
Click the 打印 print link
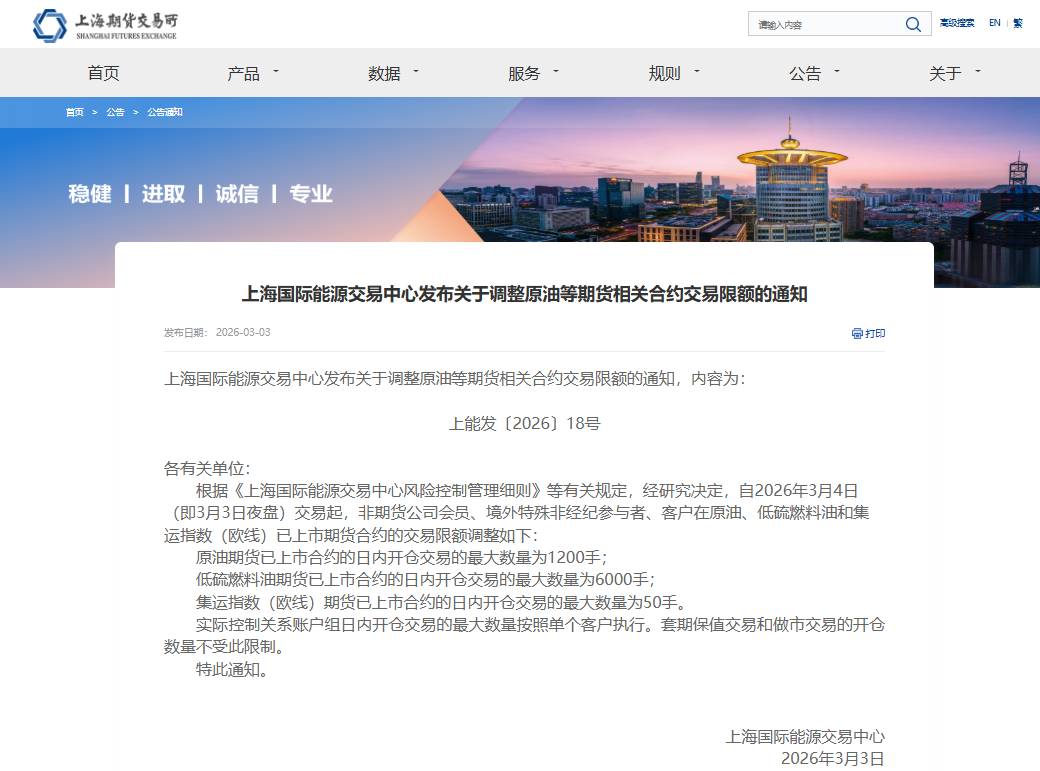tap(869, 333)
